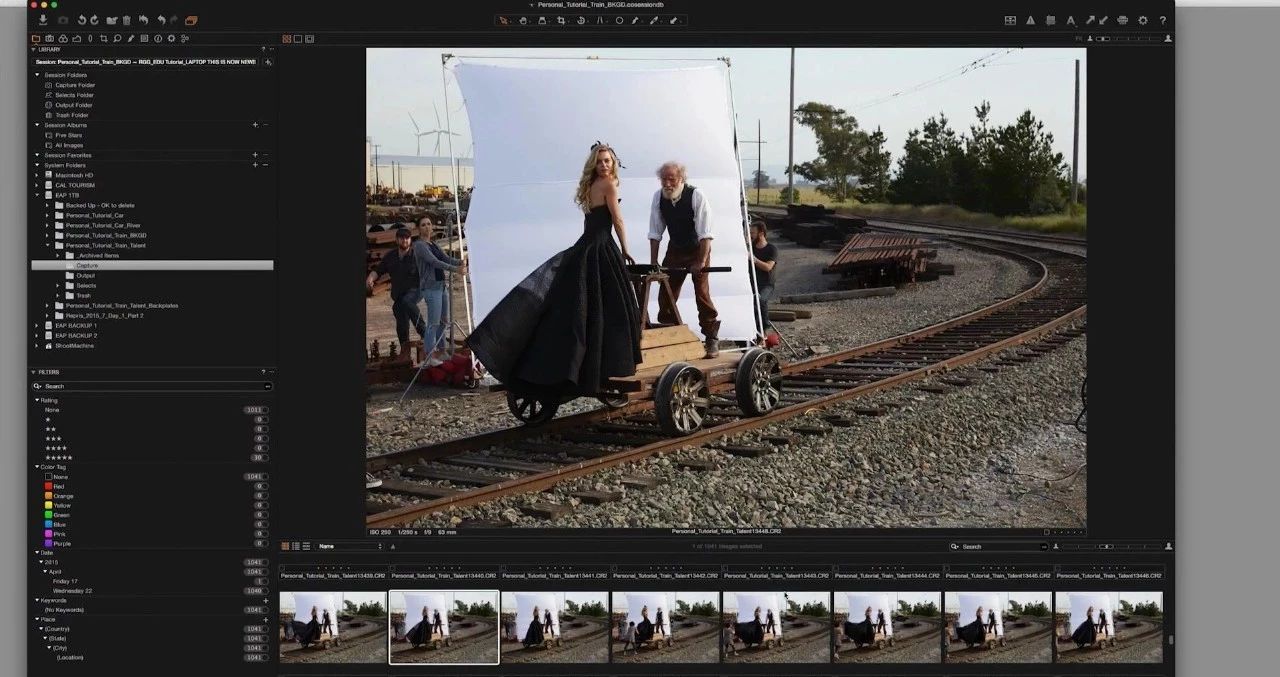This screenshot has height=677, width=1280.
Task: Select the Pan hand cursor tool
Action: coord(523,20)
